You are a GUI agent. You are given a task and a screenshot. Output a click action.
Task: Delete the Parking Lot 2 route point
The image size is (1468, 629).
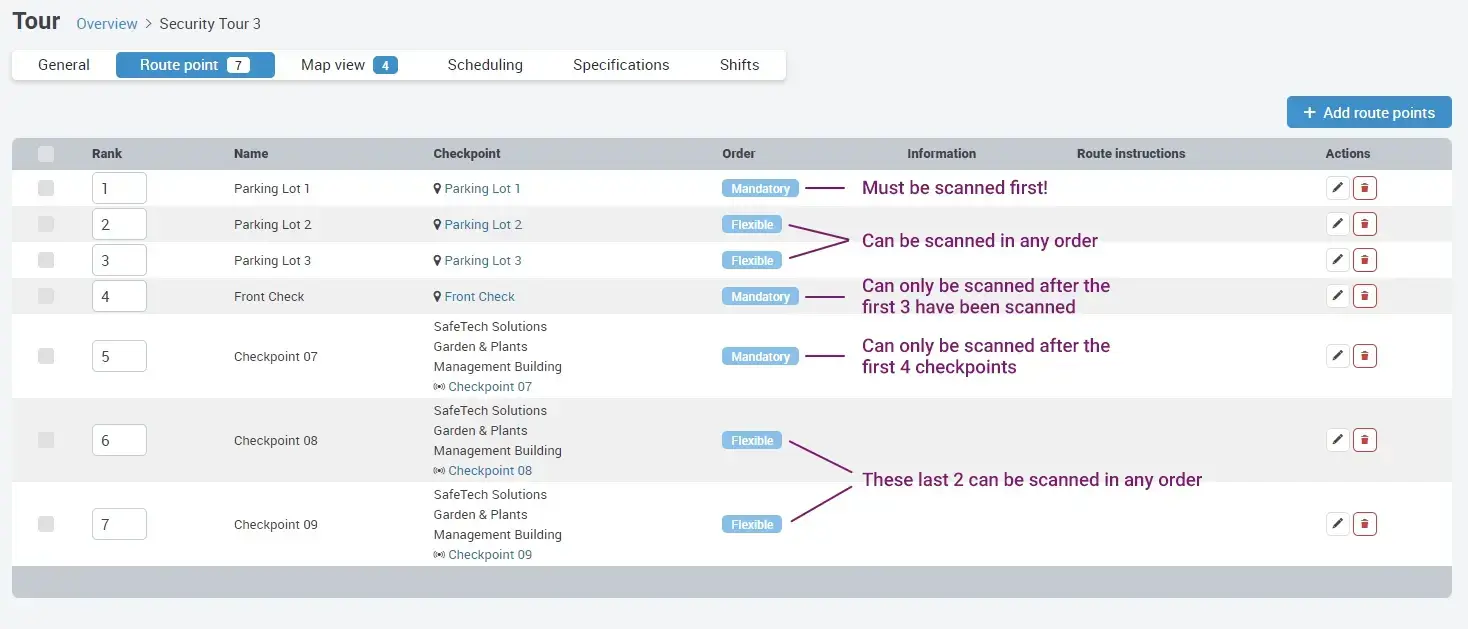click(1364, 224)
